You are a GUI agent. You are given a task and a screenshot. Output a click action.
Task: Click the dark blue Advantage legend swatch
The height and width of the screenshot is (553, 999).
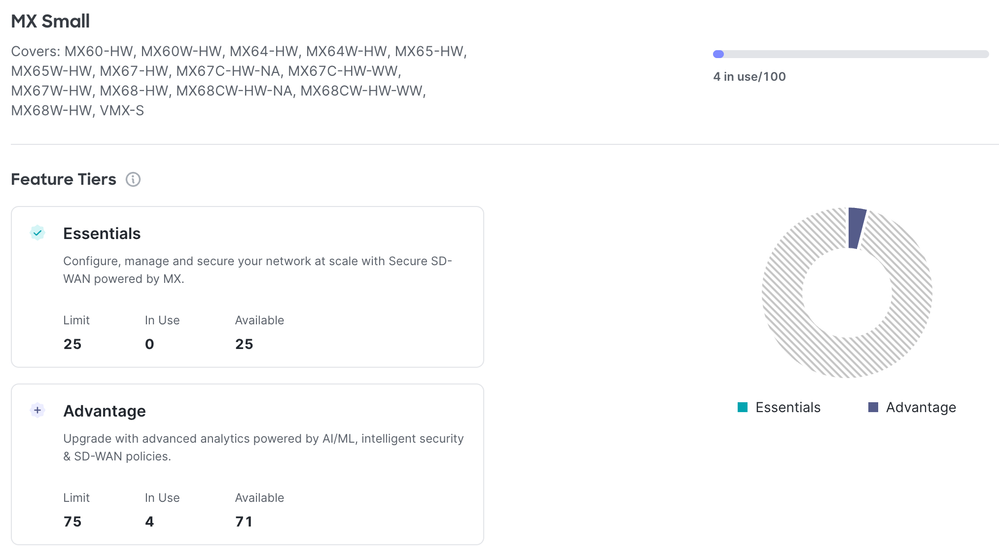pos(873,407)
